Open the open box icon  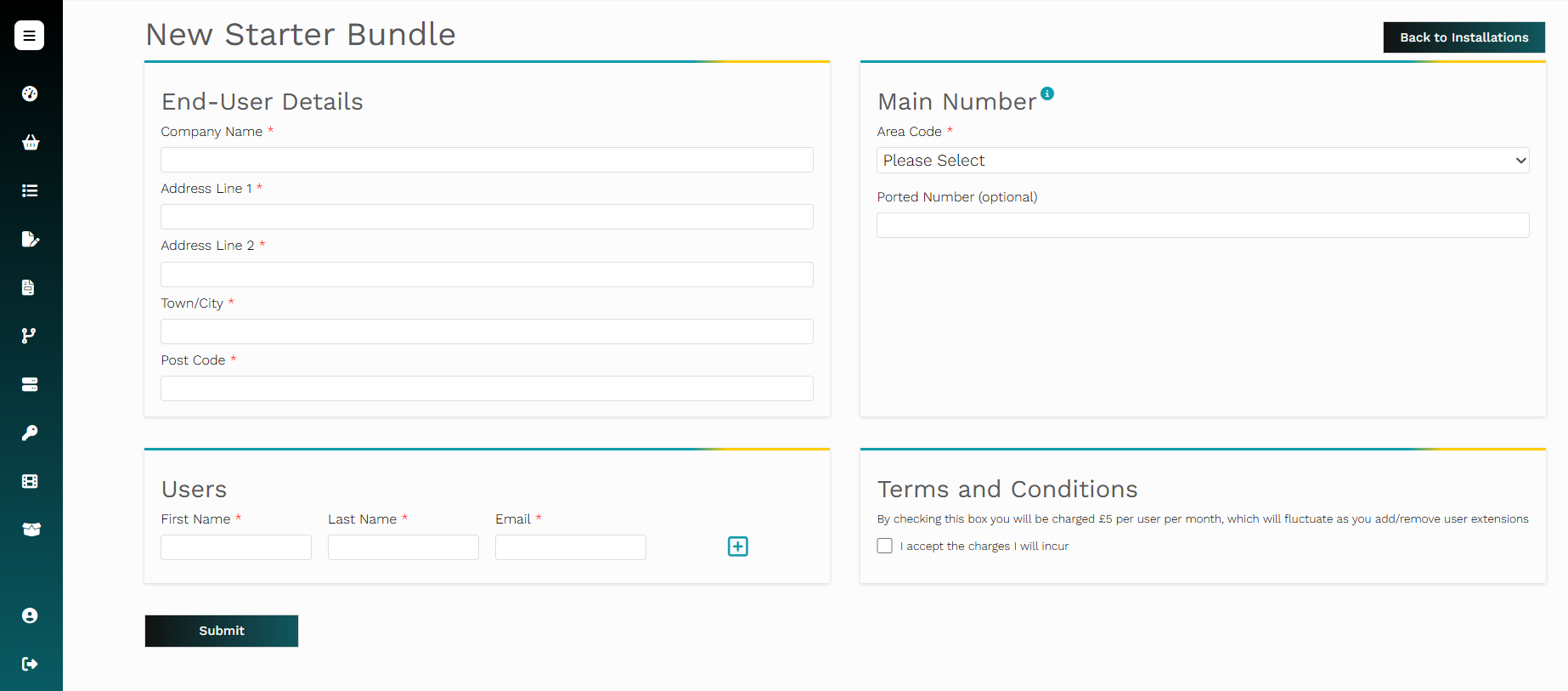(x=31, y=530)
